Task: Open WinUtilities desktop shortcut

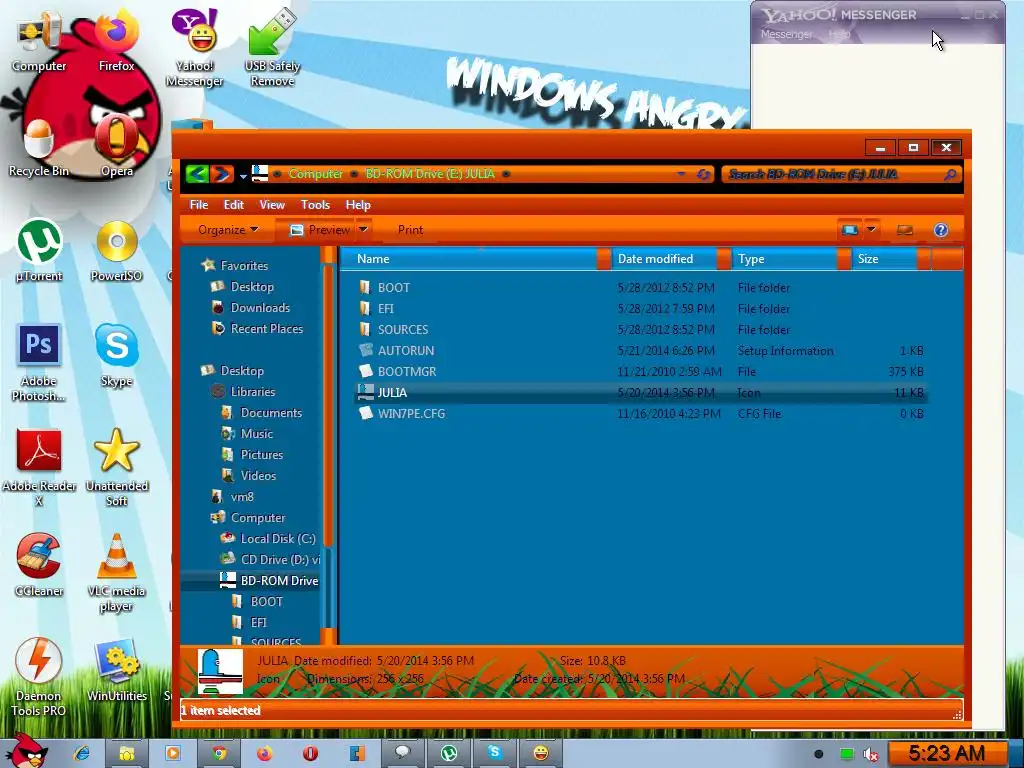Action: click(116, 670)
